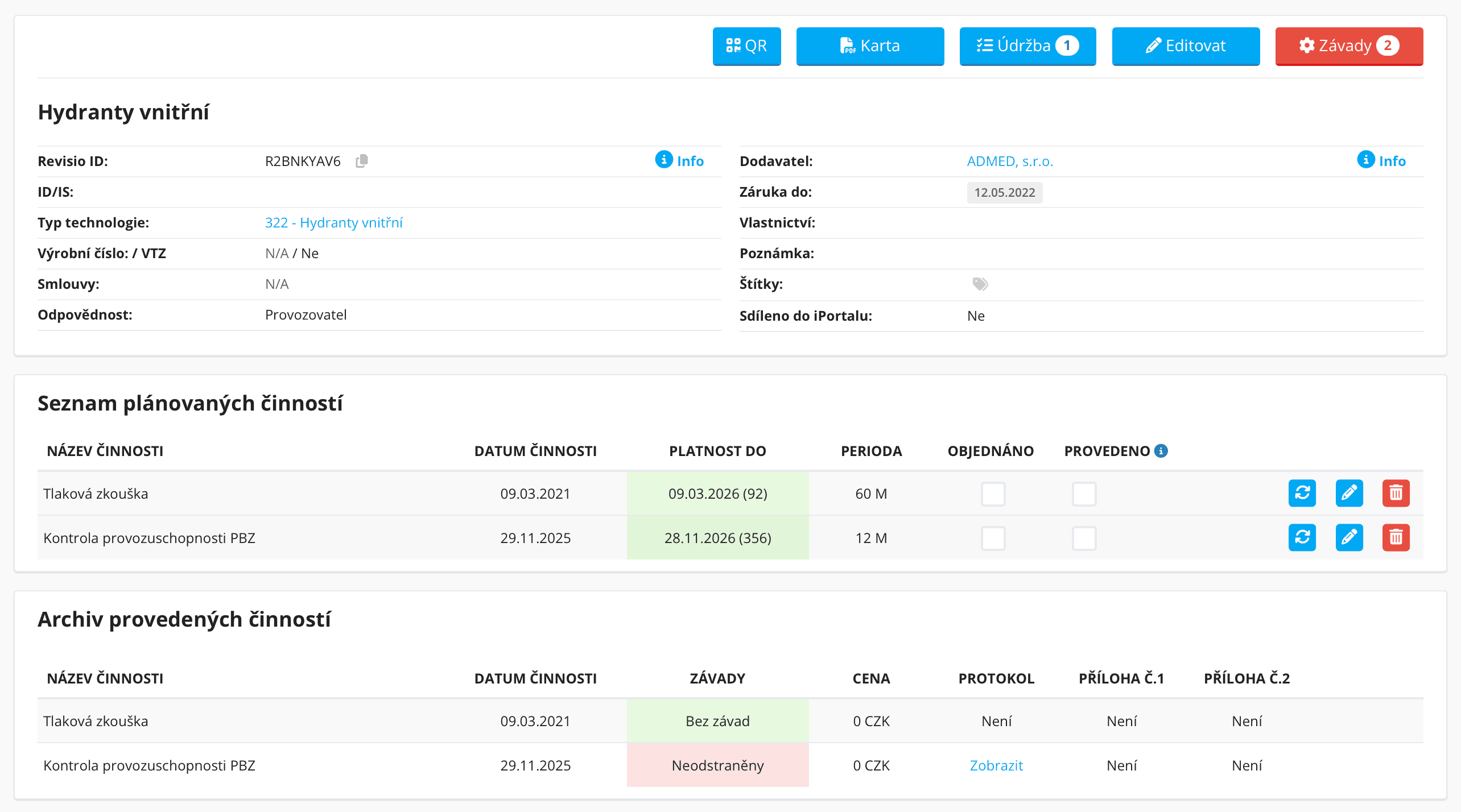The image size is (1461, 812).
Task: Open the Karta PDF button
Action: click(x=870, y=45)
